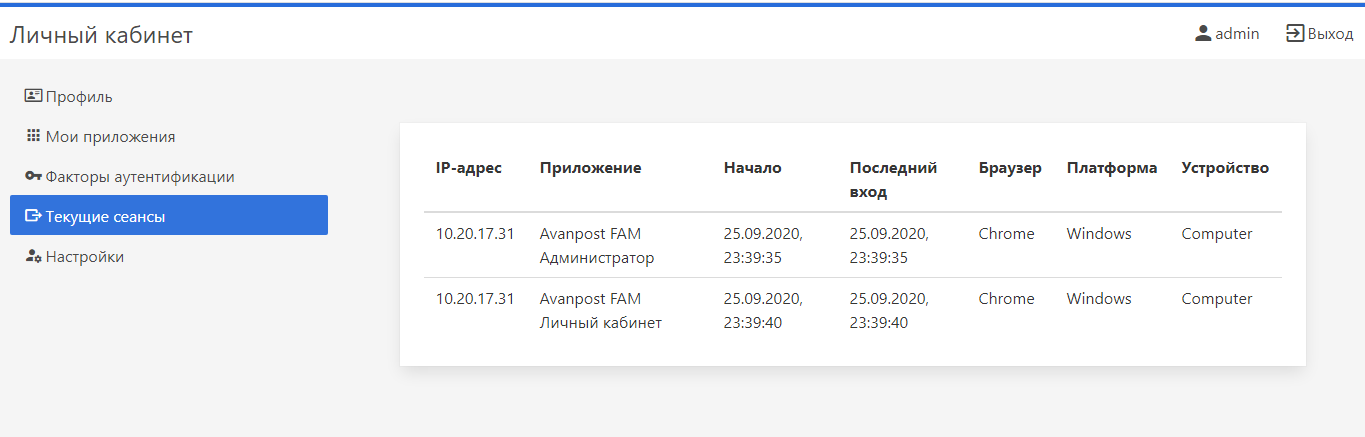Click the admin user avatar icon
Viewport: 1365px width, 437px height.
pyautogui.click(x=1203, y=33)
